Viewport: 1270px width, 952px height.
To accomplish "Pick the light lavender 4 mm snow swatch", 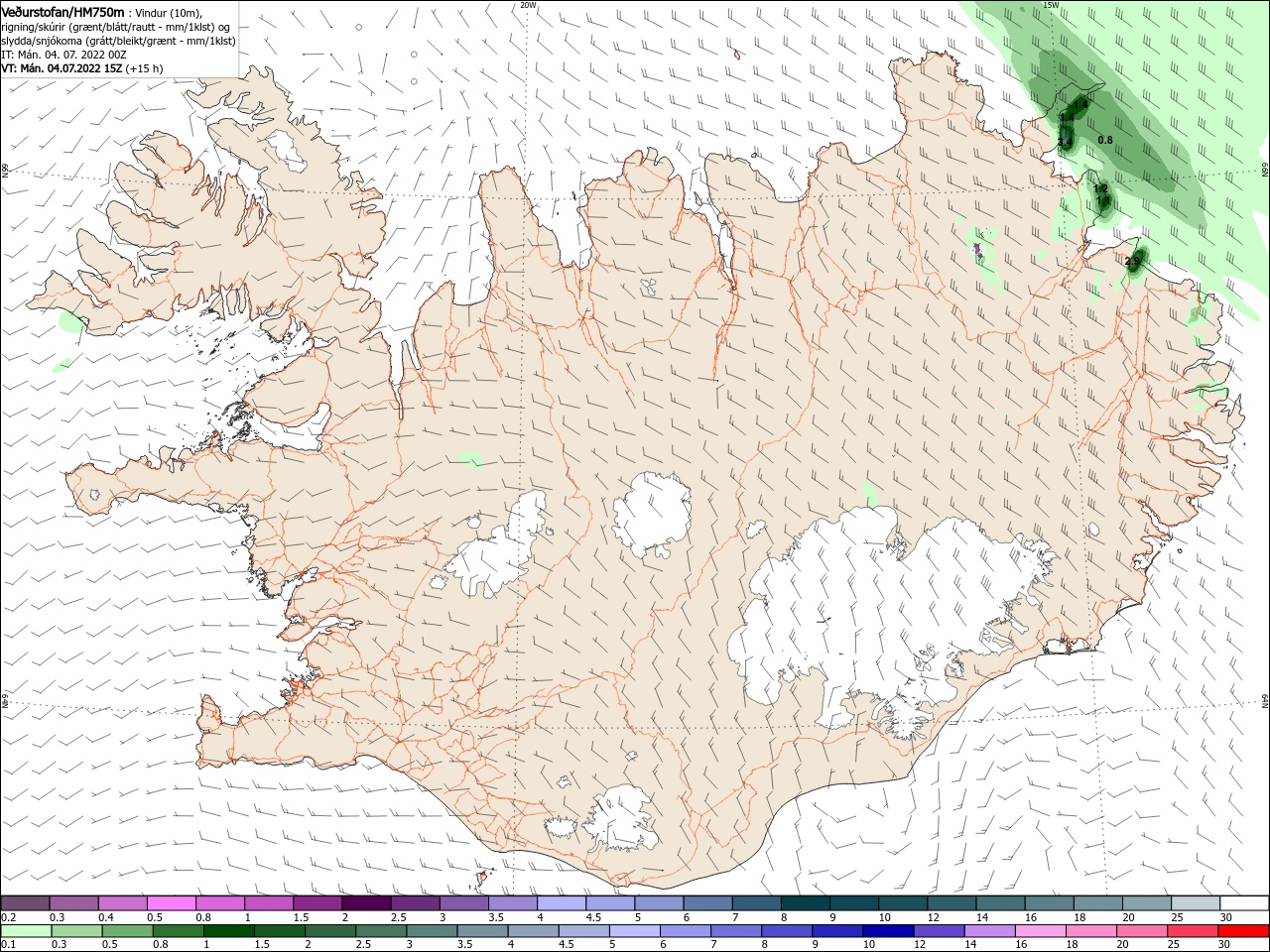I will [562, 903].
